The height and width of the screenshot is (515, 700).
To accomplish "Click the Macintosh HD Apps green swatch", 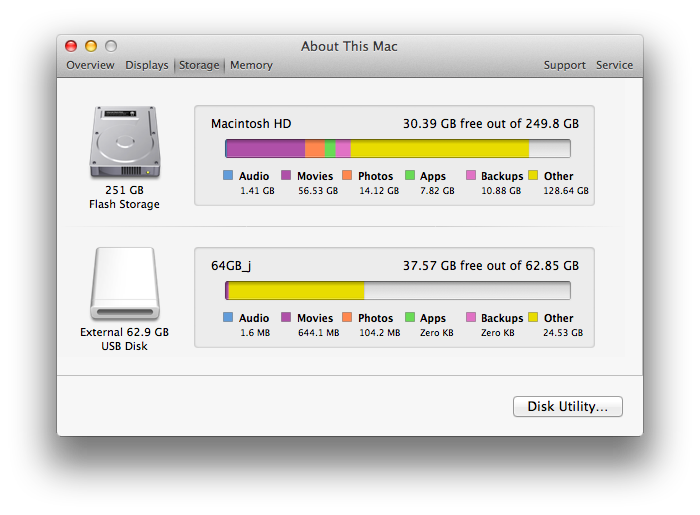I will (410, 175).
